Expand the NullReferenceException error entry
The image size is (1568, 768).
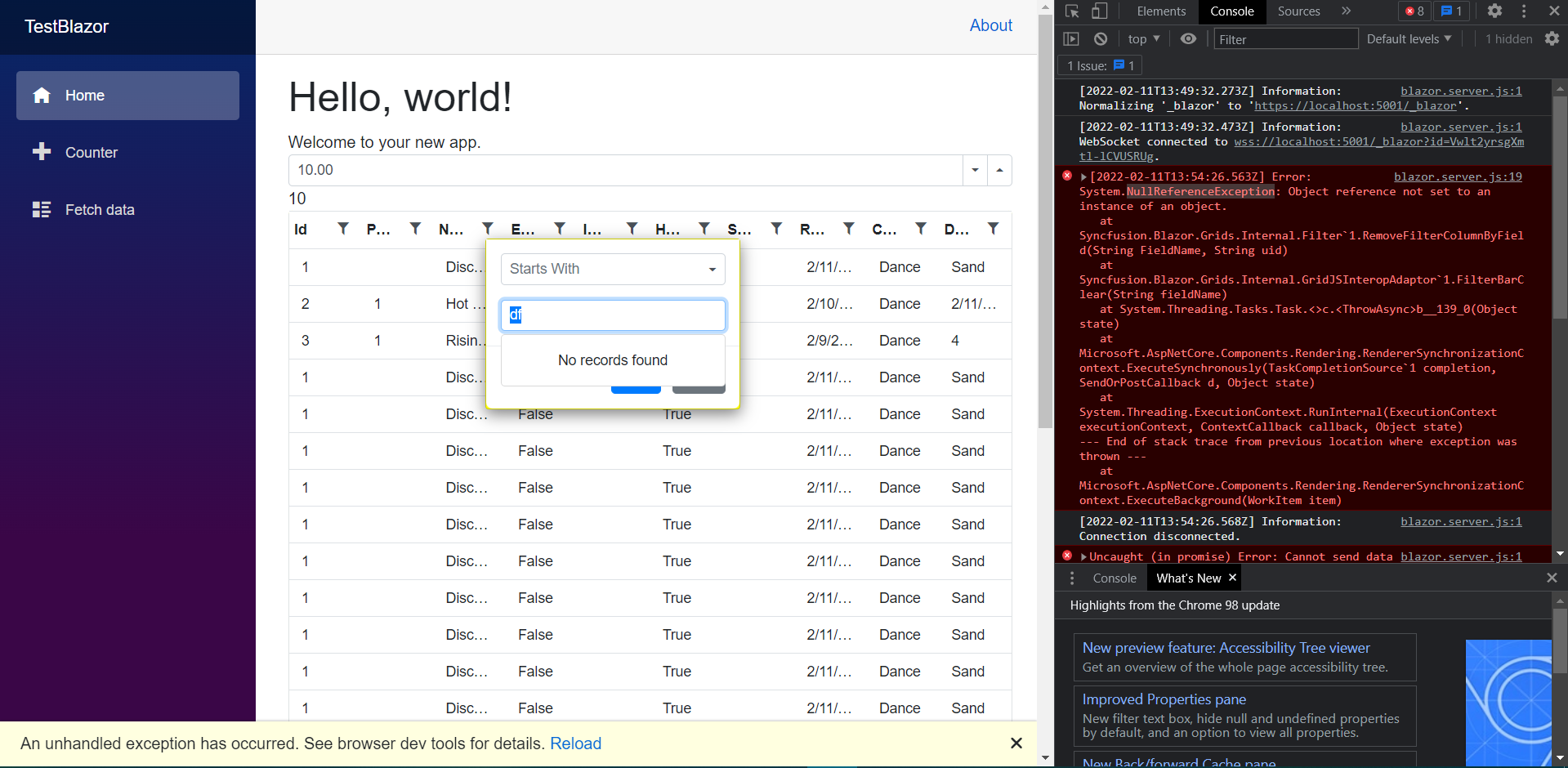click(1083, 177)
